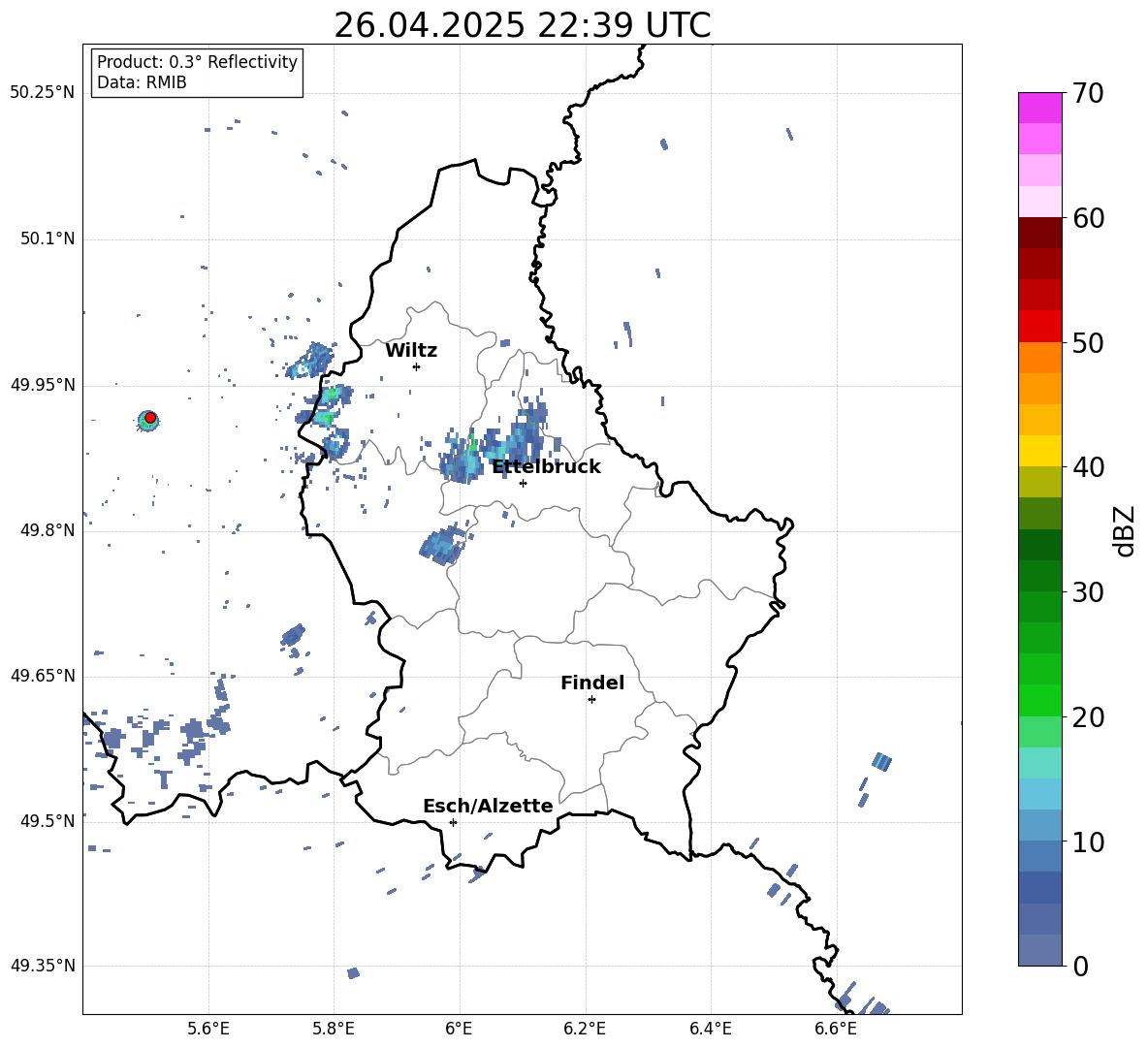Click the 49.95°N latitude label
The height and width of the screenshot is (1048, 1148).
pos(43,384)
